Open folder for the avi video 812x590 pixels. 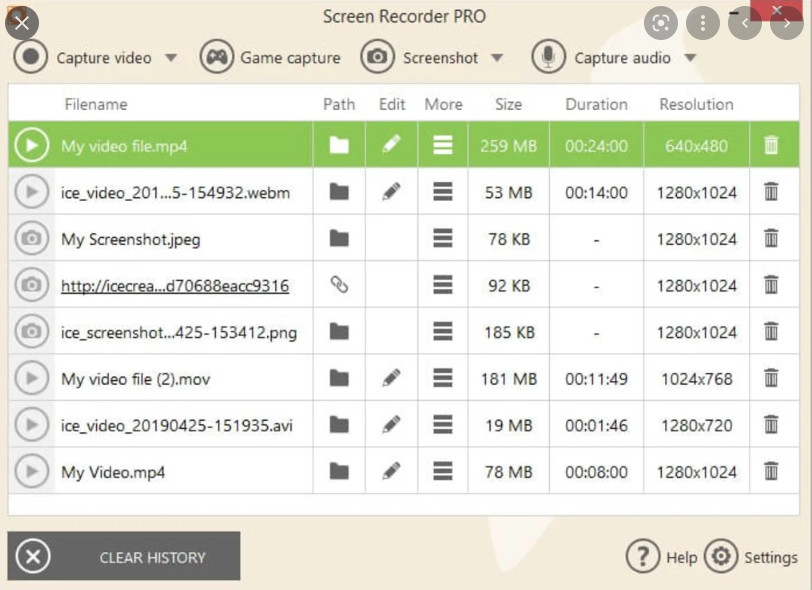pyautogui.click(x=339, y=425)
